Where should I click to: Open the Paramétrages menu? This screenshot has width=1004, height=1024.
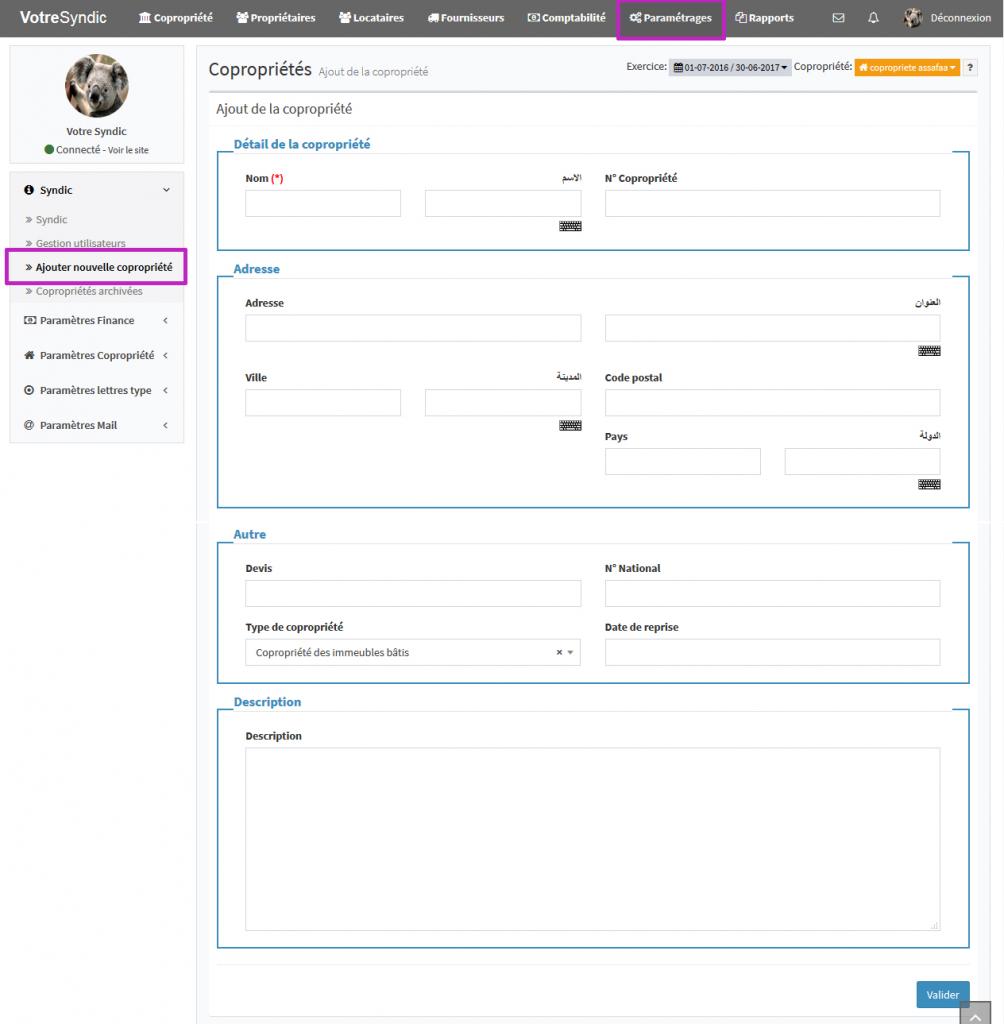coord(671,18)
